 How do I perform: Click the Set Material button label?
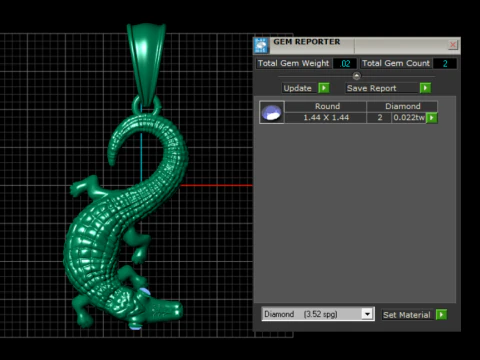pyautogui.click(x=407, y=315)
